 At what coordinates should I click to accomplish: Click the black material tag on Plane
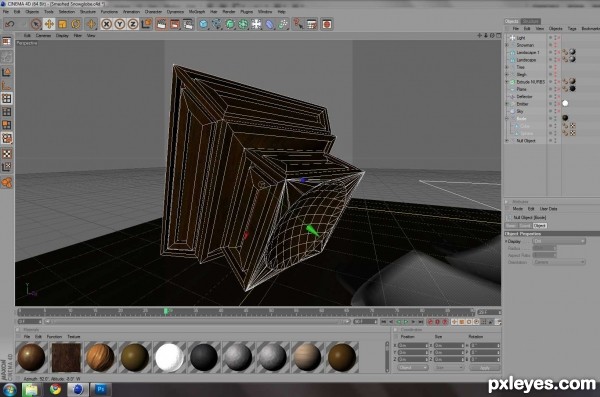(x=572, y=89)
